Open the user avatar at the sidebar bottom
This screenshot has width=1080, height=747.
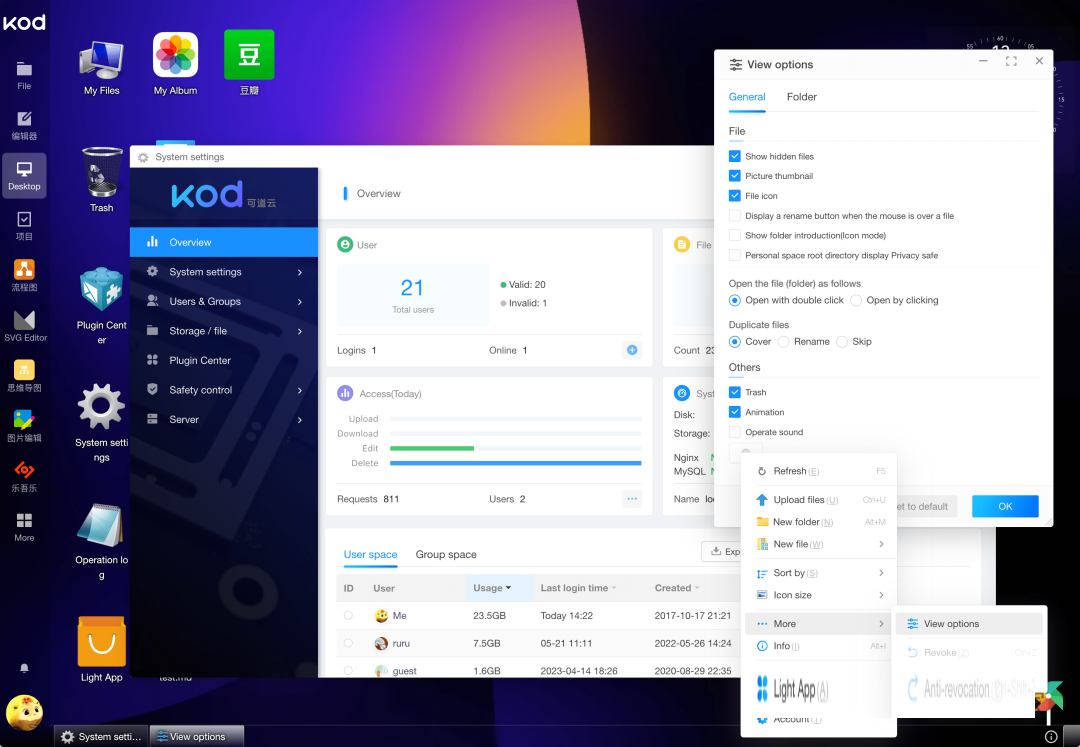(x=24, y=712)
